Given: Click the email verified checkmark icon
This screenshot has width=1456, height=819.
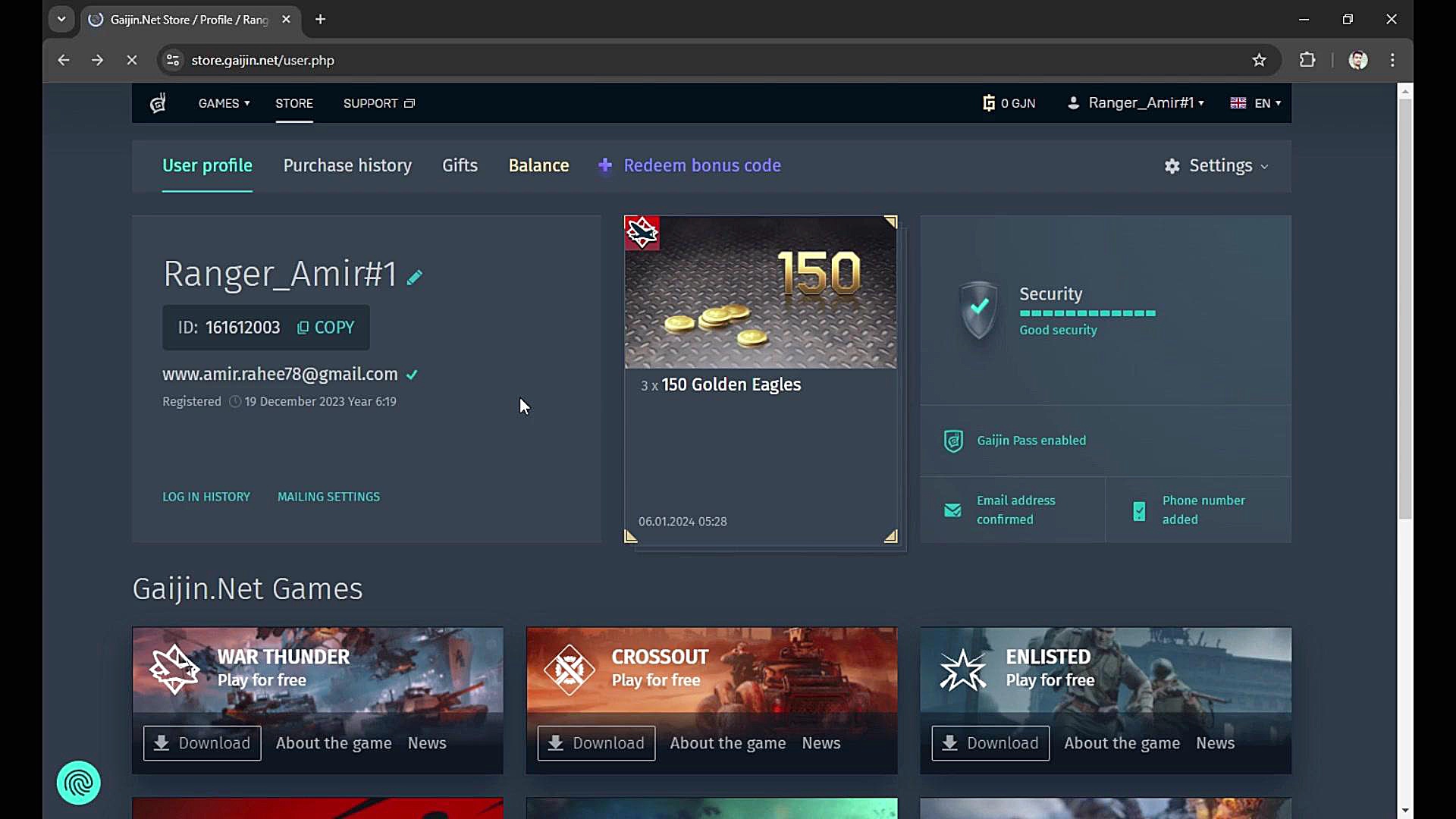Looking at the screenshot, I should click(x=412, y=375).
